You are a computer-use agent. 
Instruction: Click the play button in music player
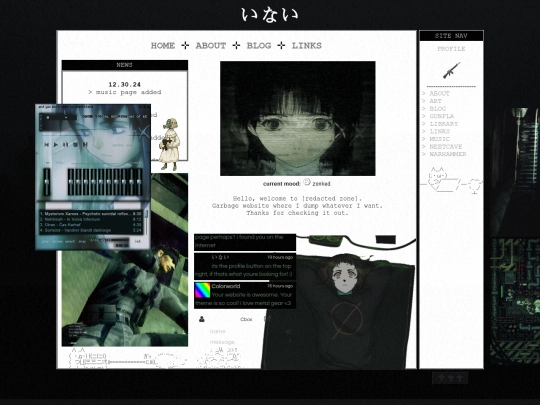pyautogui.click(x=56, y=145)
